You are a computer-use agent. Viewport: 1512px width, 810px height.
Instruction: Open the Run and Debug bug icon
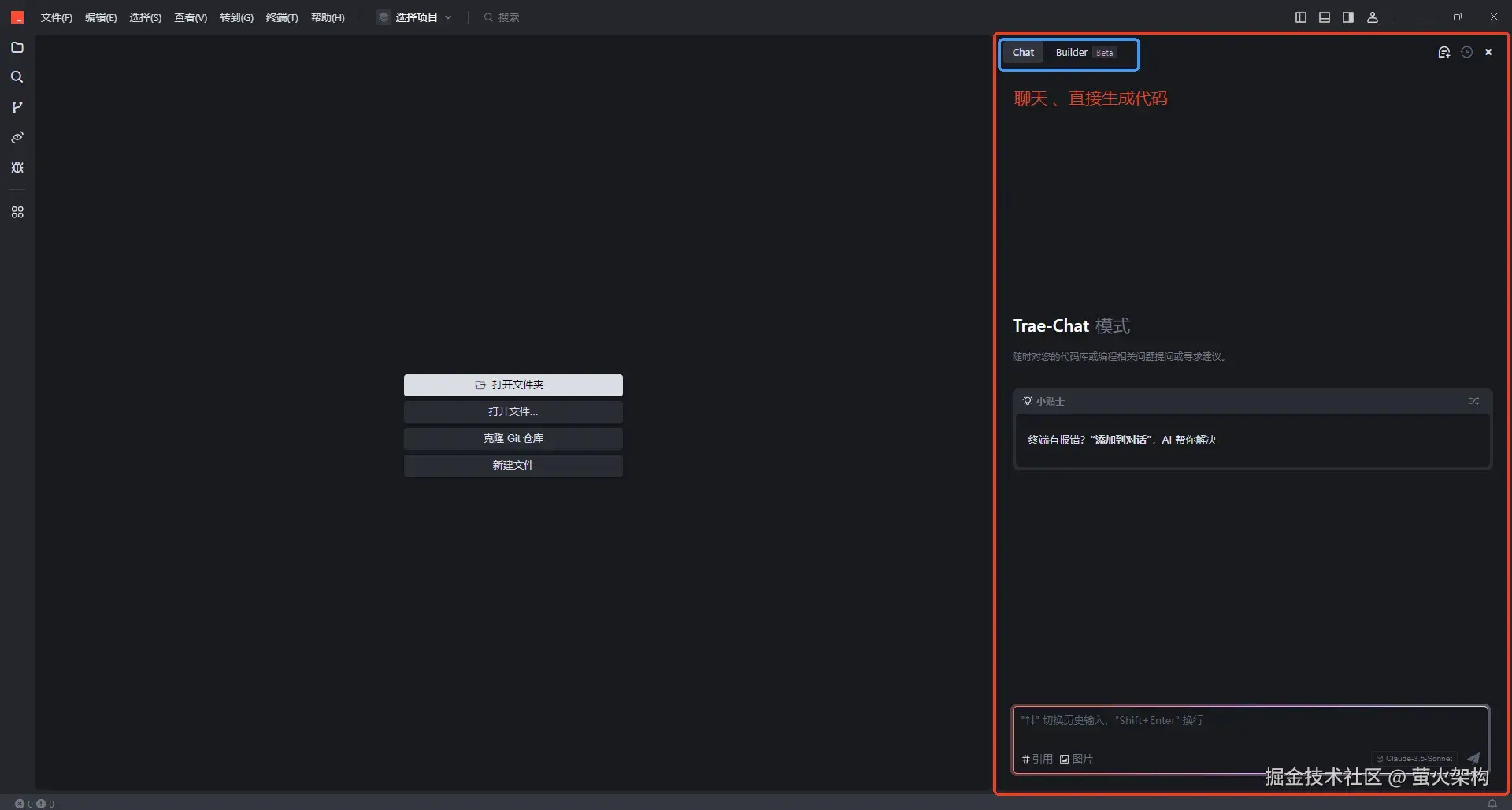pos(17,167)
